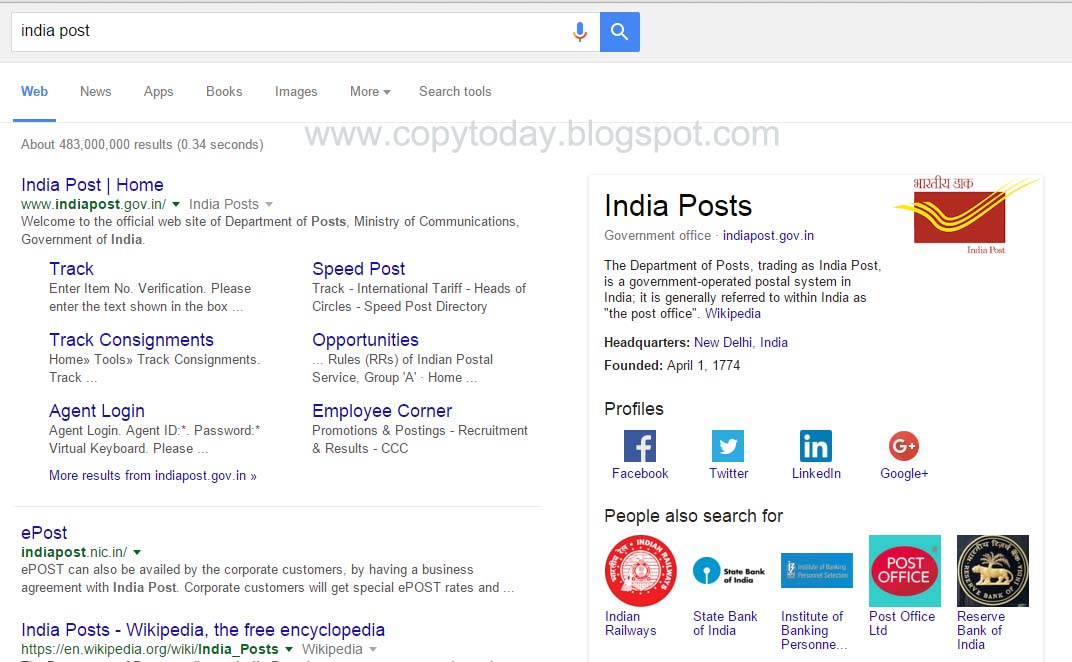Open India Posts Wikipedia encyclopedia result
Viewport: 1072px width, 662px height.
pos(202,630)
